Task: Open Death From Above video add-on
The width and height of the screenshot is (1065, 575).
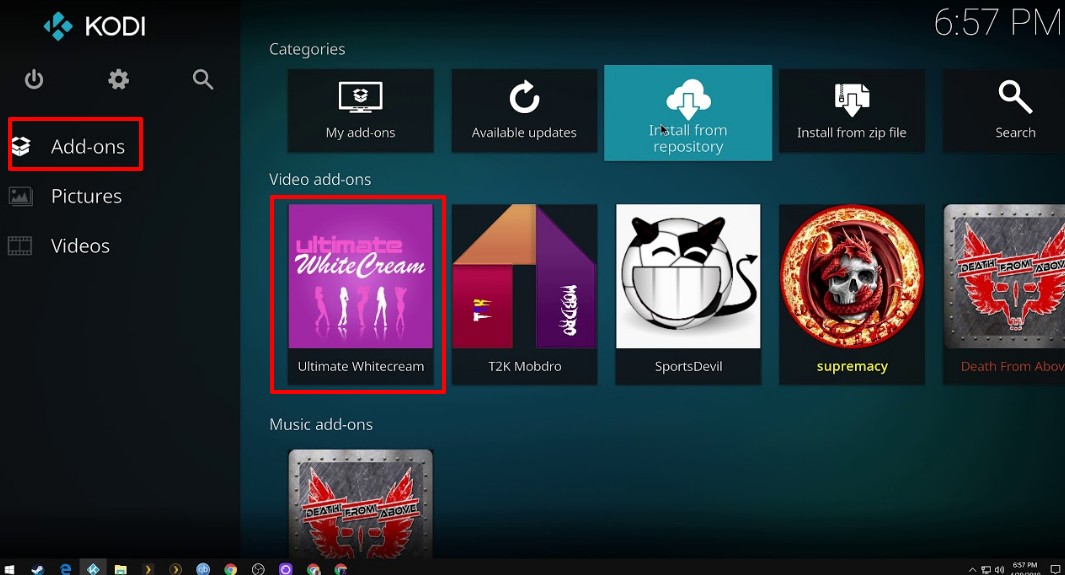Action: pyautogui.click(x=1004, y=295)
